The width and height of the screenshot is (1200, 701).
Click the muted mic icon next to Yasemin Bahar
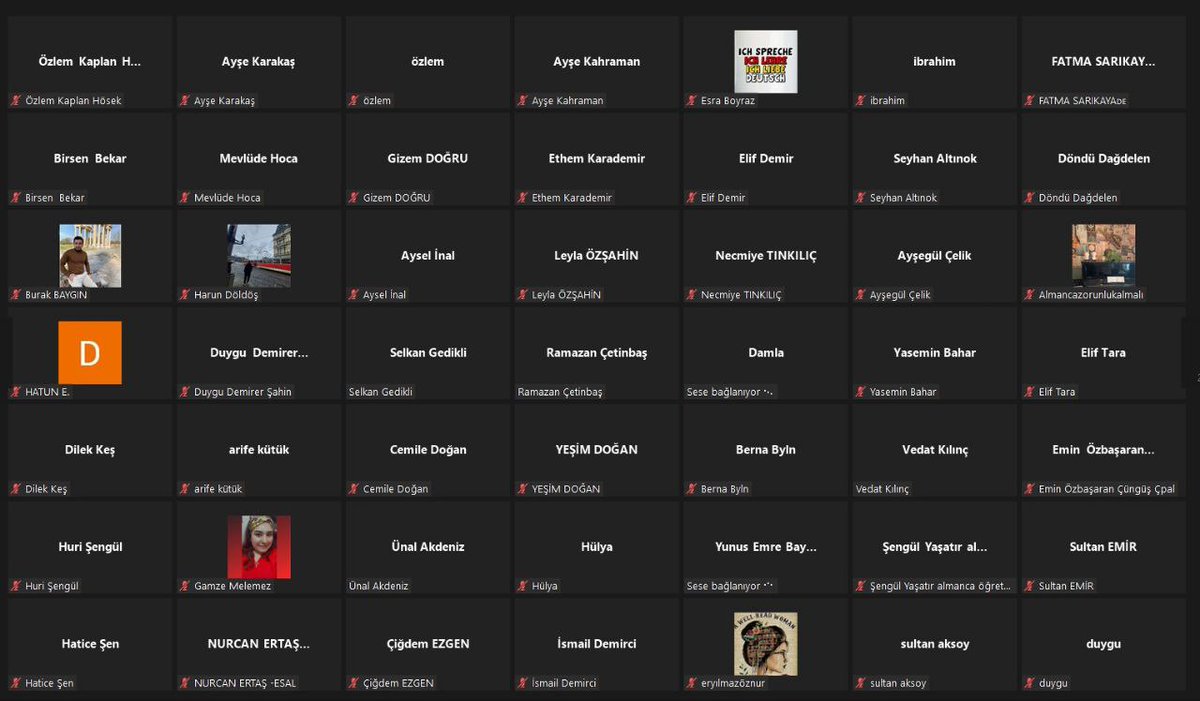(861, 392)
